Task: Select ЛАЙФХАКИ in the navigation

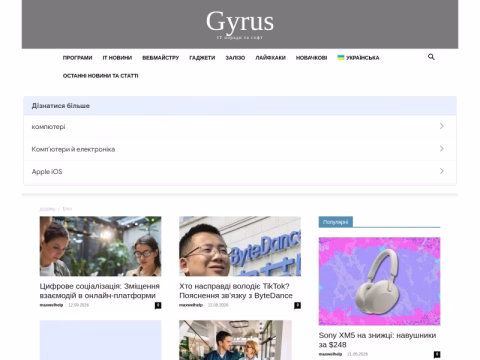Action: (270, 58)
